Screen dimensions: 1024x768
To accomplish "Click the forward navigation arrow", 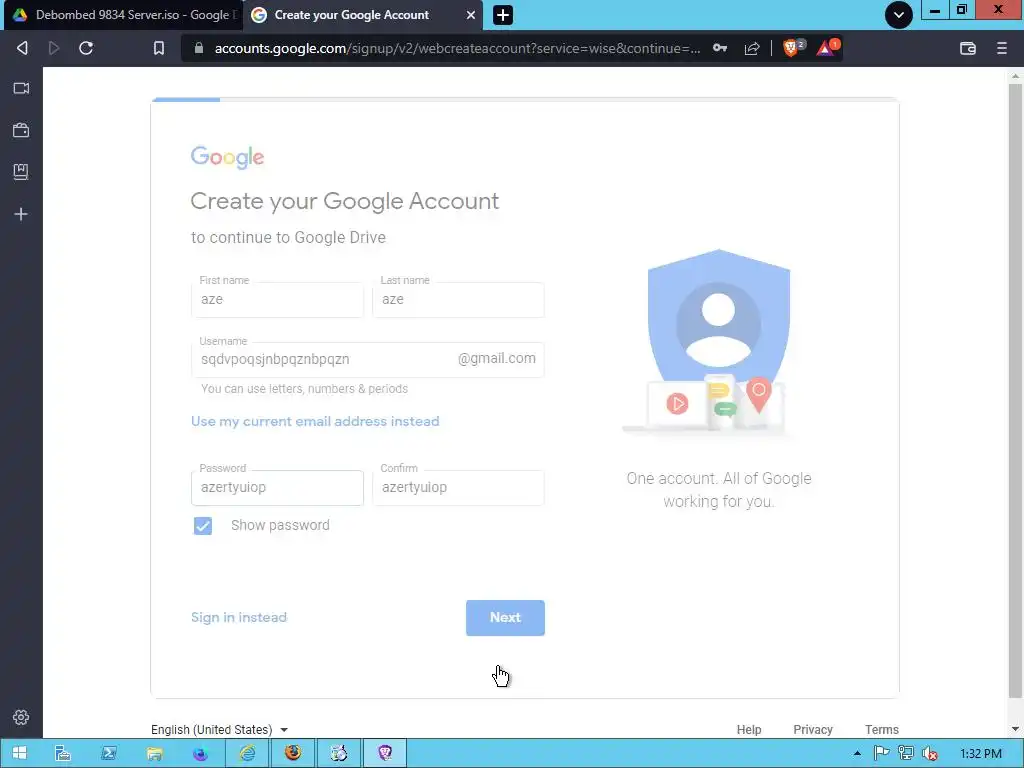I will click(54, 48).
